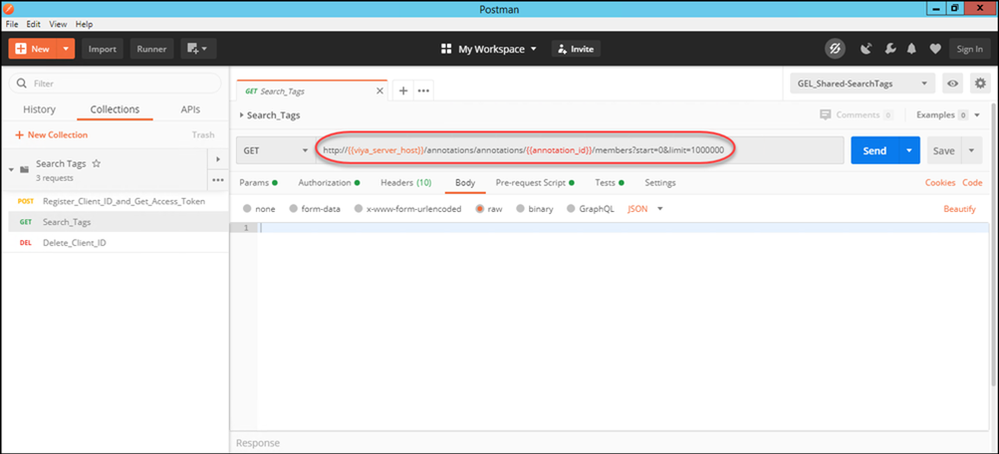Open the Search Tags collection options menu
This screenshot has height=454, width=999.
(218, 180)
